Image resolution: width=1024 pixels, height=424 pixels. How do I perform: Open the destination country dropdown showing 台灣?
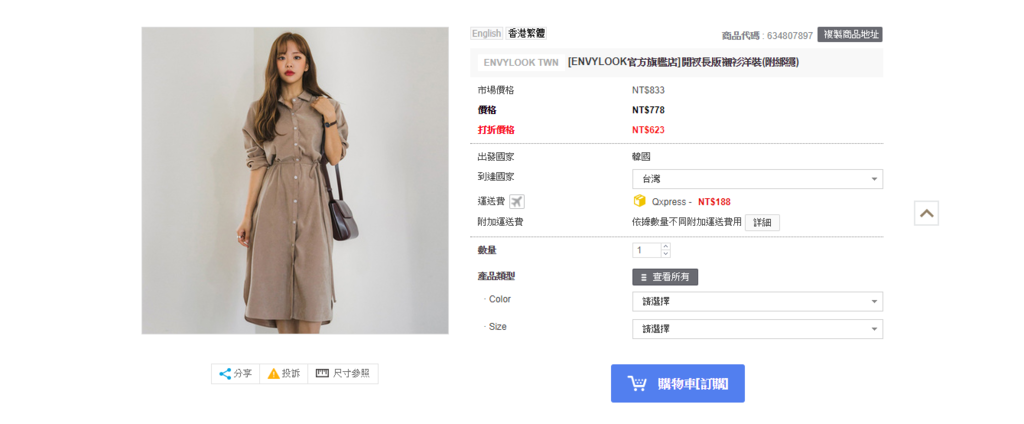[757, 179]
